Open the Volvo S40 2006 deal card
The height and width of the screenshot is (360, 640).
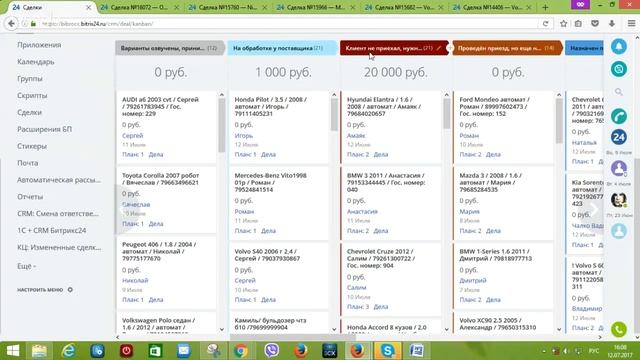pyautogui.click(x=267, y=255)
